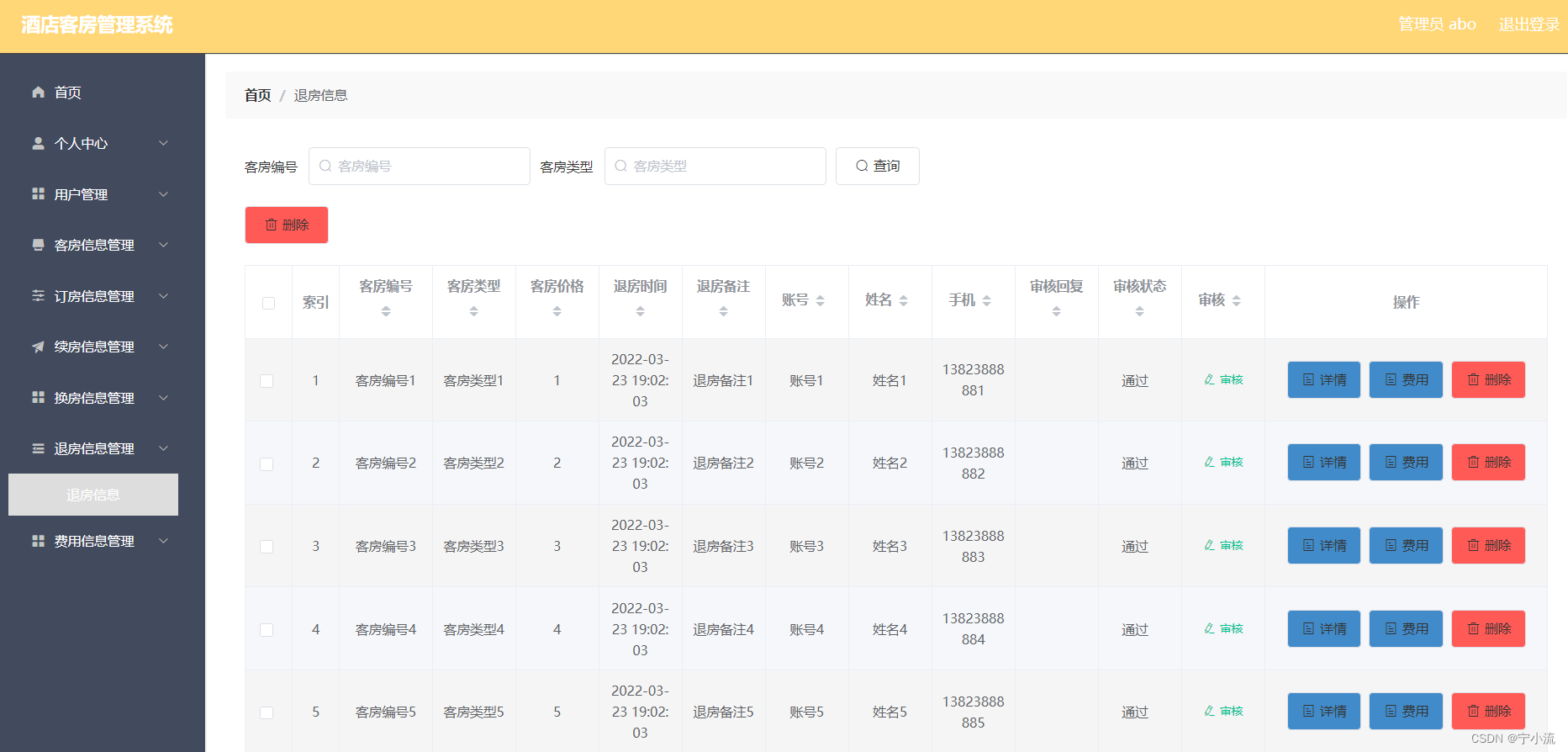Click the sort arrows next to 账号 header
This screenshot has width=1568, height=752.
[820, 300]
